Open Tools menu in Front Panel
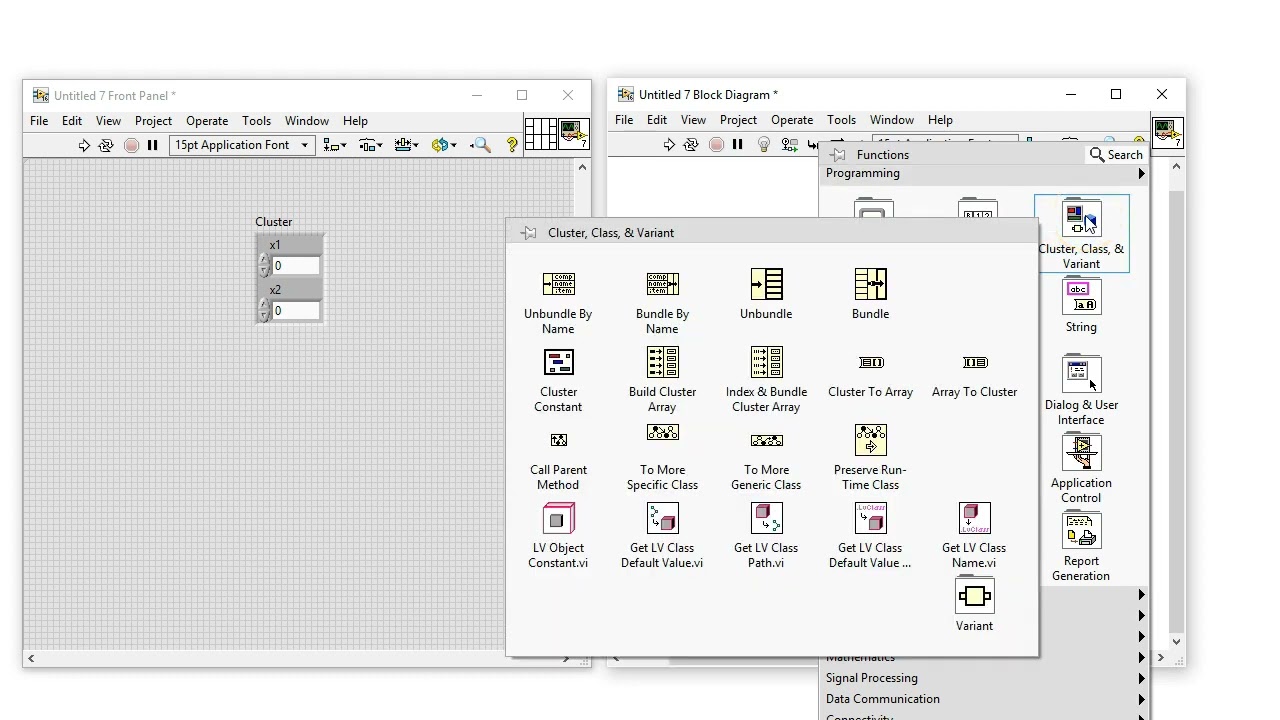 click(256, 121)
